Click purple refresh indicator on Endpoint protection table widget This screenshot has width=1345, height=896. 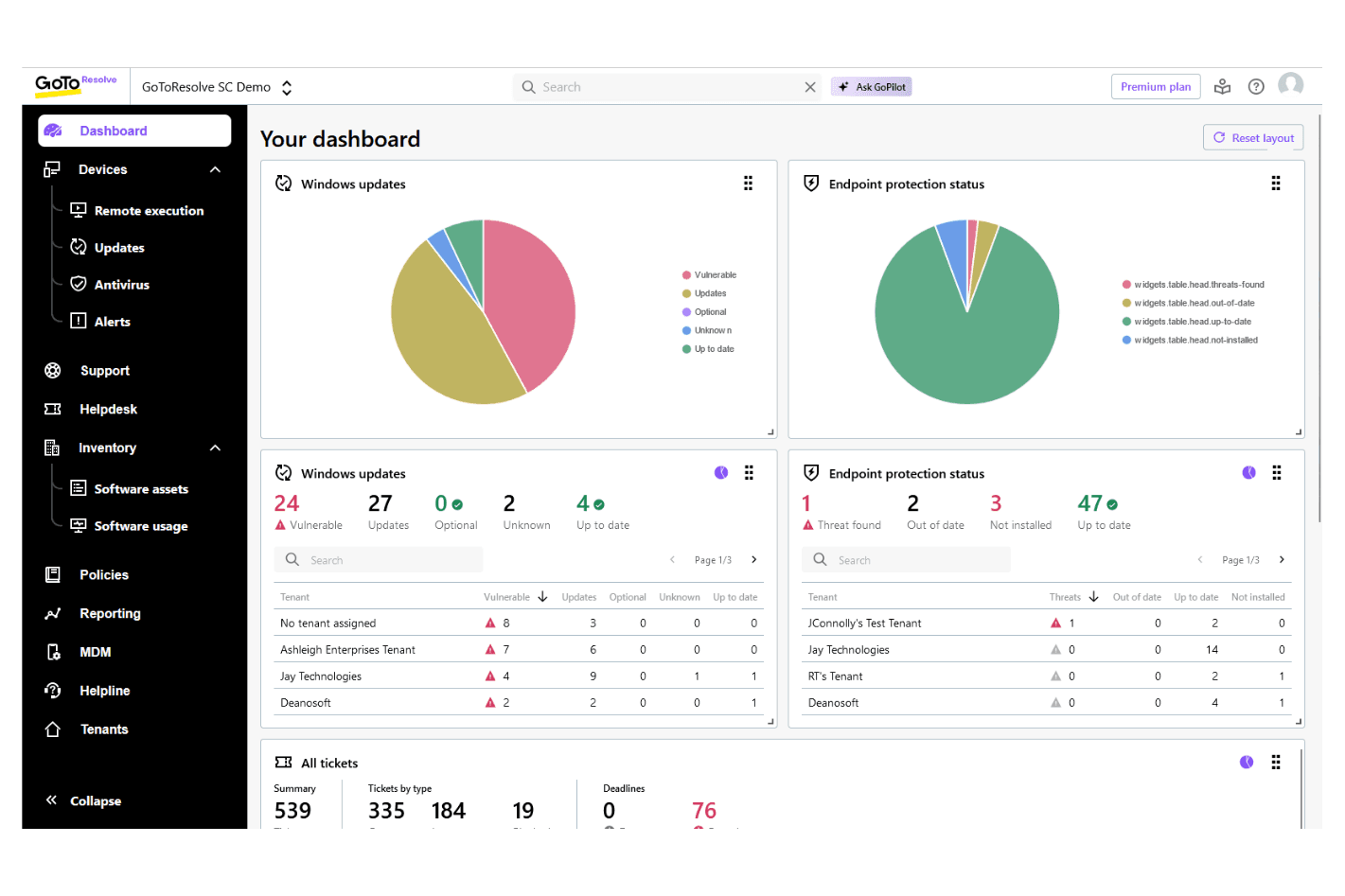point(1249,473)
